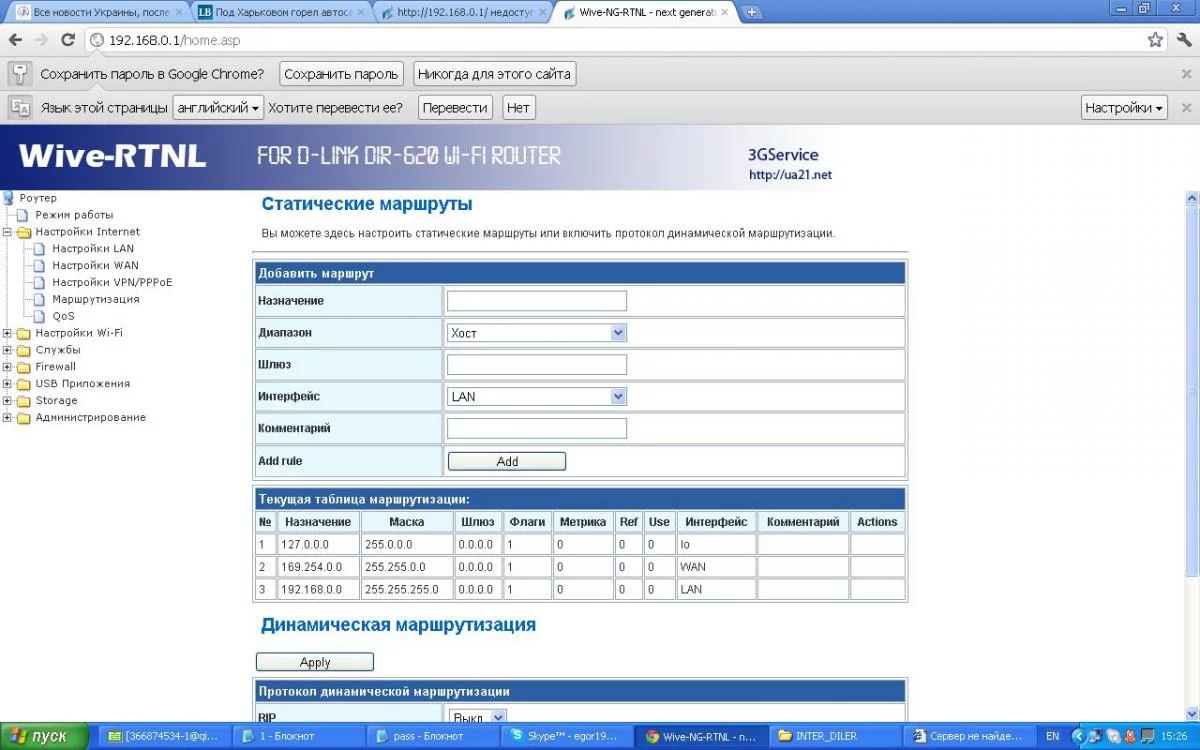The height and width of the screenshot is (750, 1200).
Task: Click the Шлюз input field
Action: pos(537,365)
